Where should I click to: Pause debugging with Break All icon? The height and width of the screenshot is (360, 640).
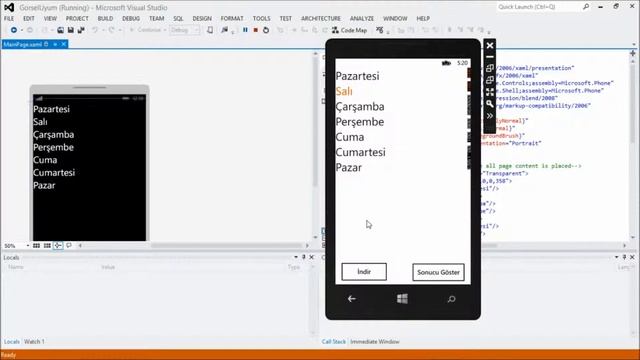point(245,30)
